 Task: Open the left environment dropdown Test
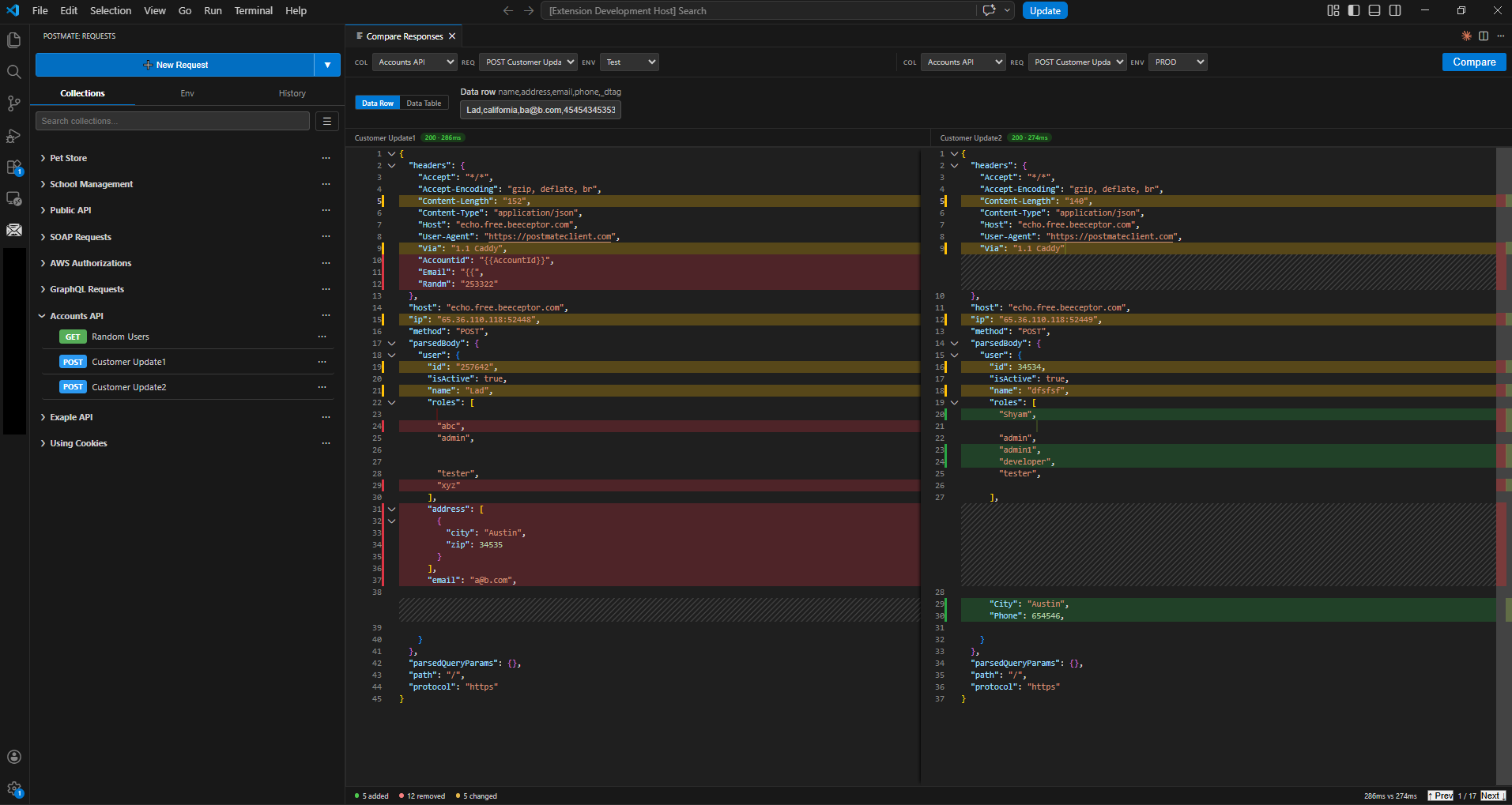(629, 62)
